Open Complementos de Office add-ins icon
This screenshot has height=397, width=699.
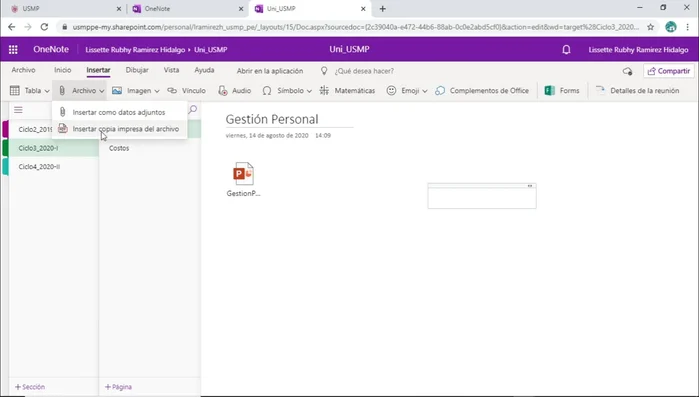click(x=440, y=90)
